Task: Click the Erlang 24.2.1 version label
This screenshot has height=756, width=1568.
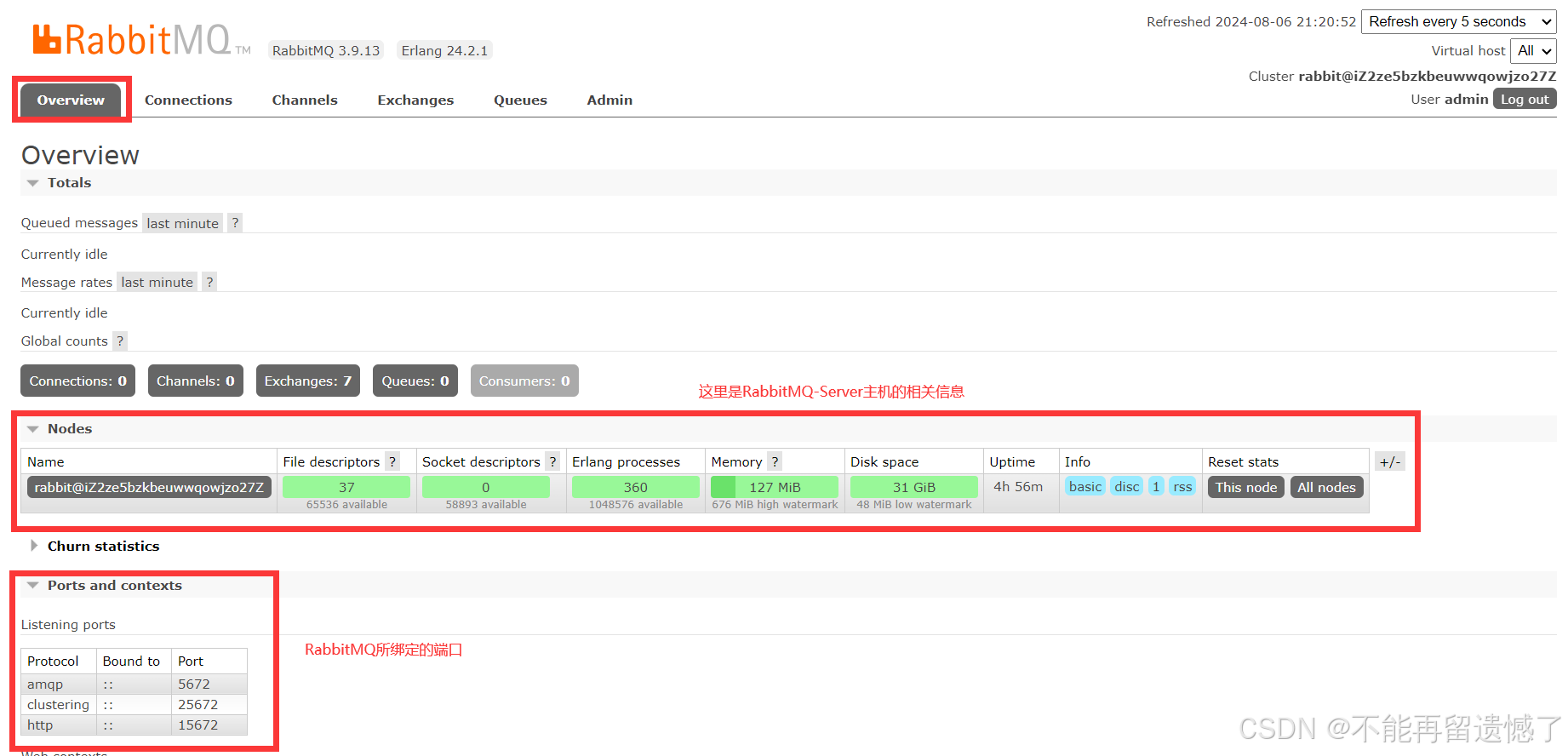Action: pyautogui.click(x=444, y=50)
